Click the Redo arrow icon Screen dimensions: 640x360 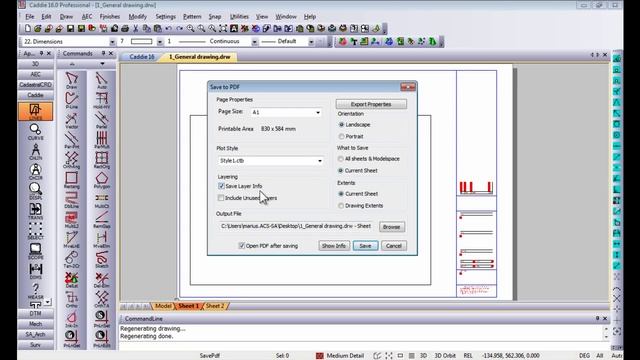tap(180, 29)
